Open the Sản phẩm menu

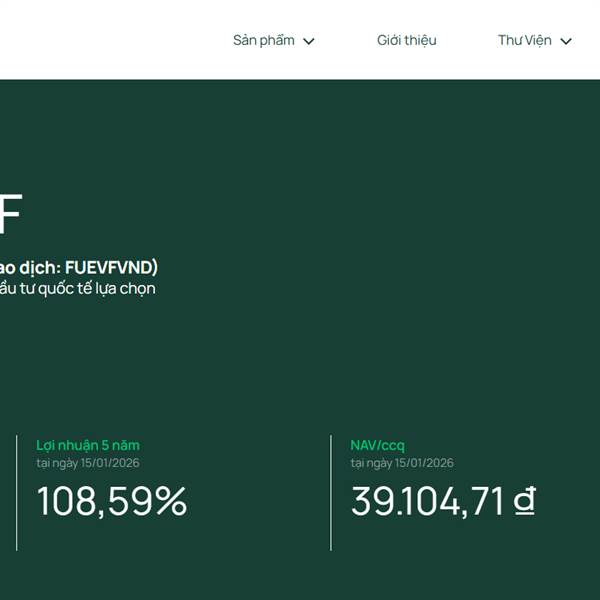click(264, 41)
